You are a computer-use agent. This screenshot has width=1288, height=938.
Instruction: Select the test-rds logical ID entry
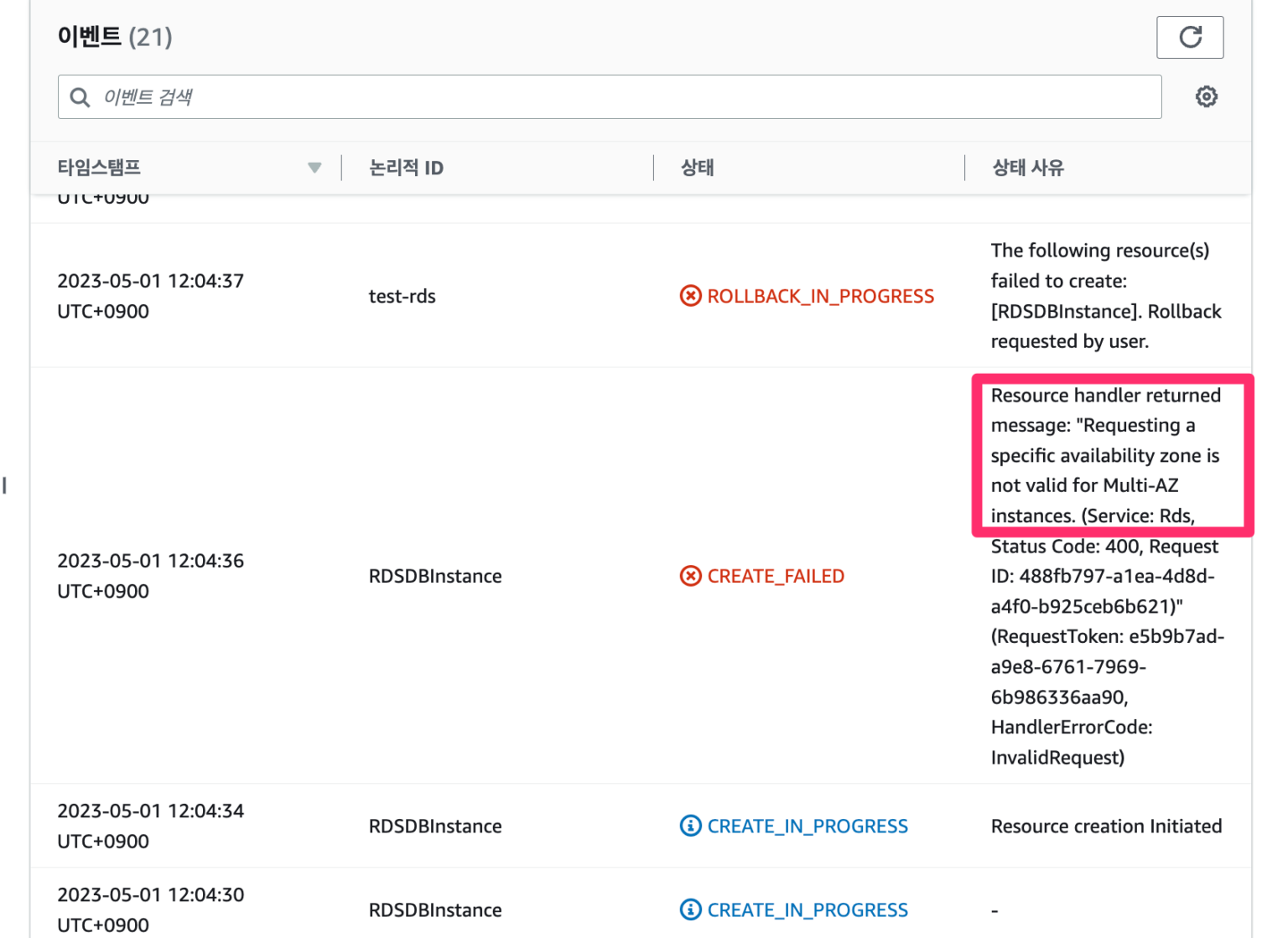click(402, 296)
